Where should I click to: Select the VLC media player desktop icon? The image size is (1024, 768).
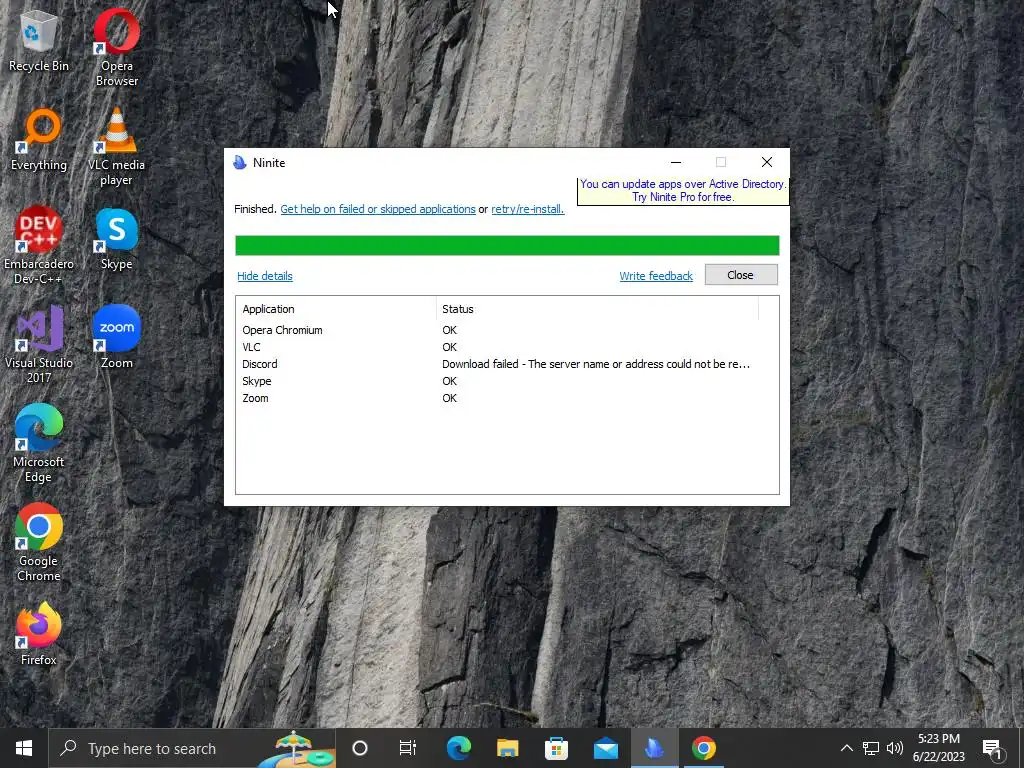116,147
